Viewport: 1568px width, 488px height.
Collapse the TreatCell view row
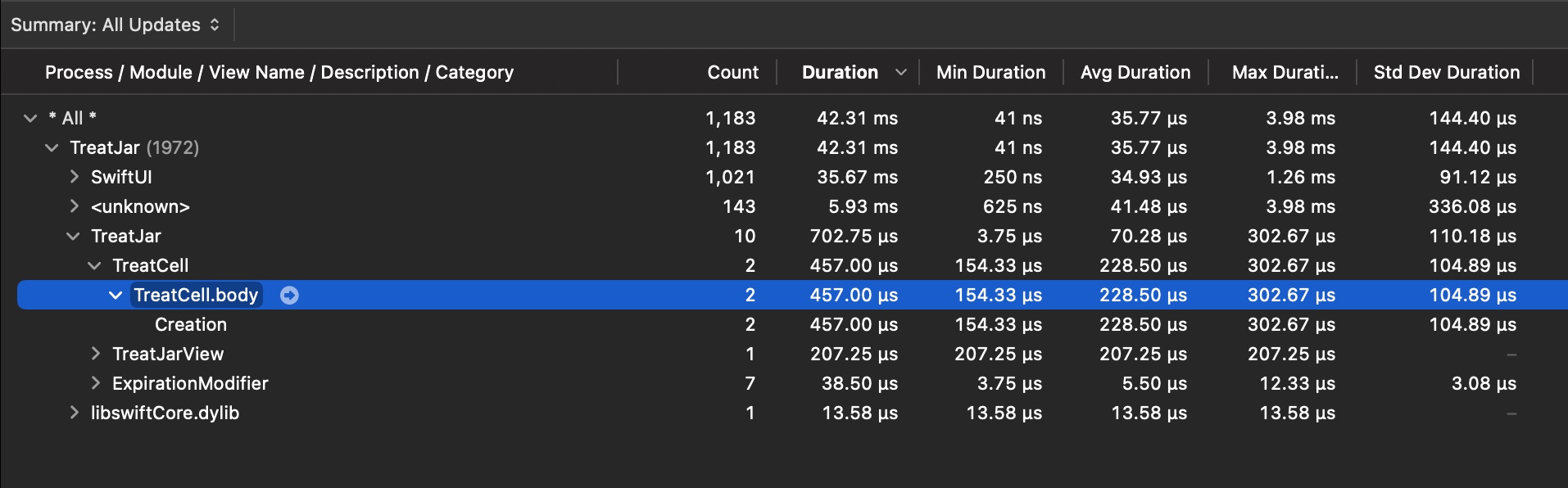pyautogui.click(x=94, y=265)
